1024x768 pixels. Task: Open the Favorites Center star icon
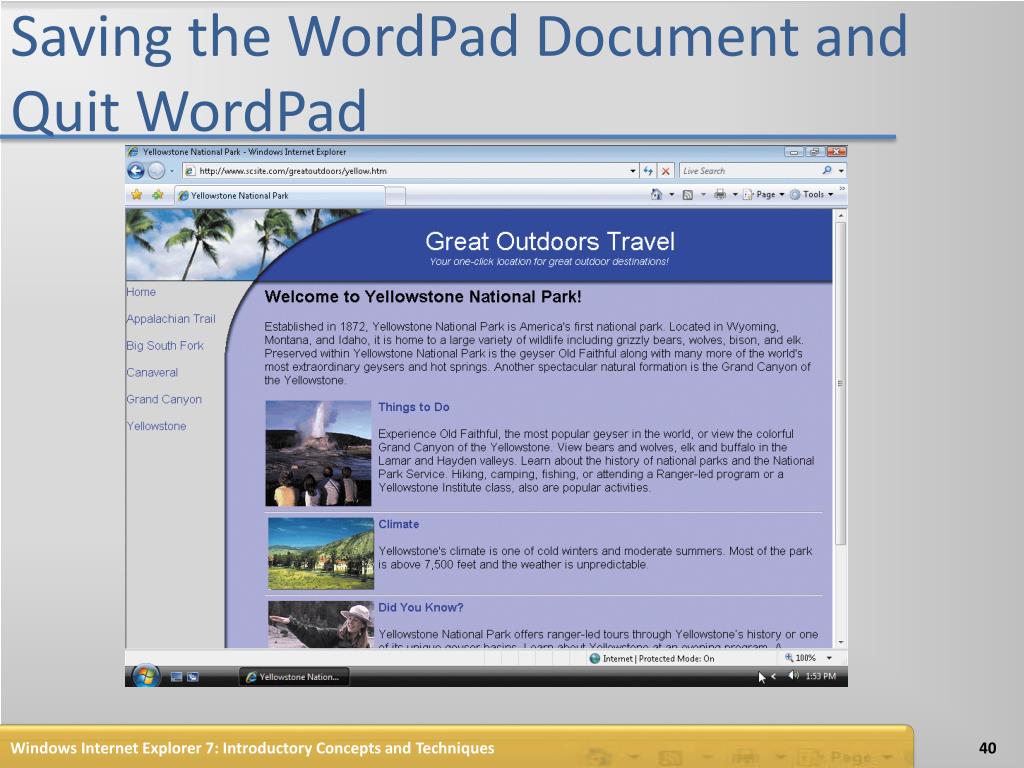[136, 195]
